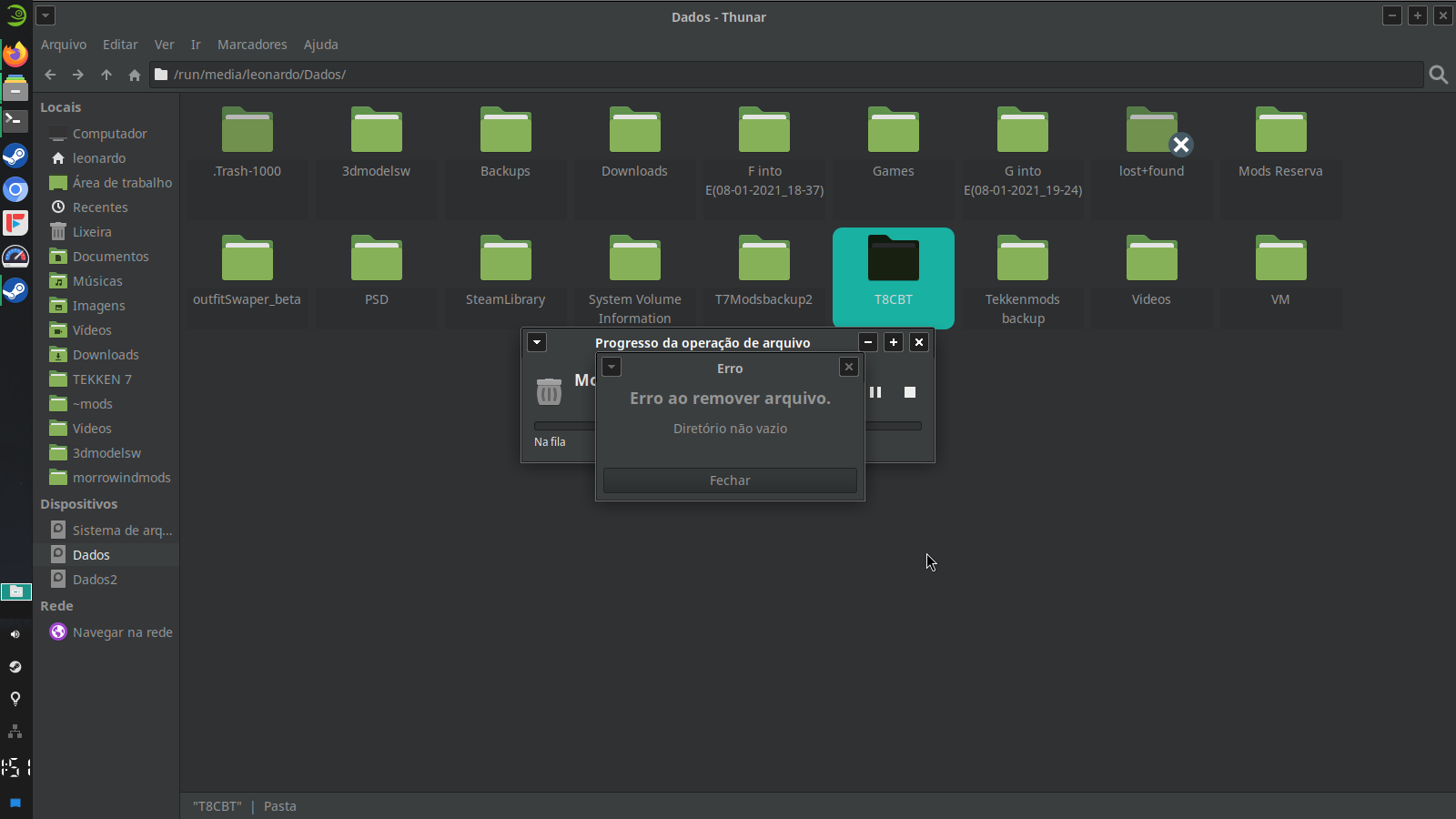Open the Thunar window menu dropdown
The image size is (1456, 819).
(45, 15)
